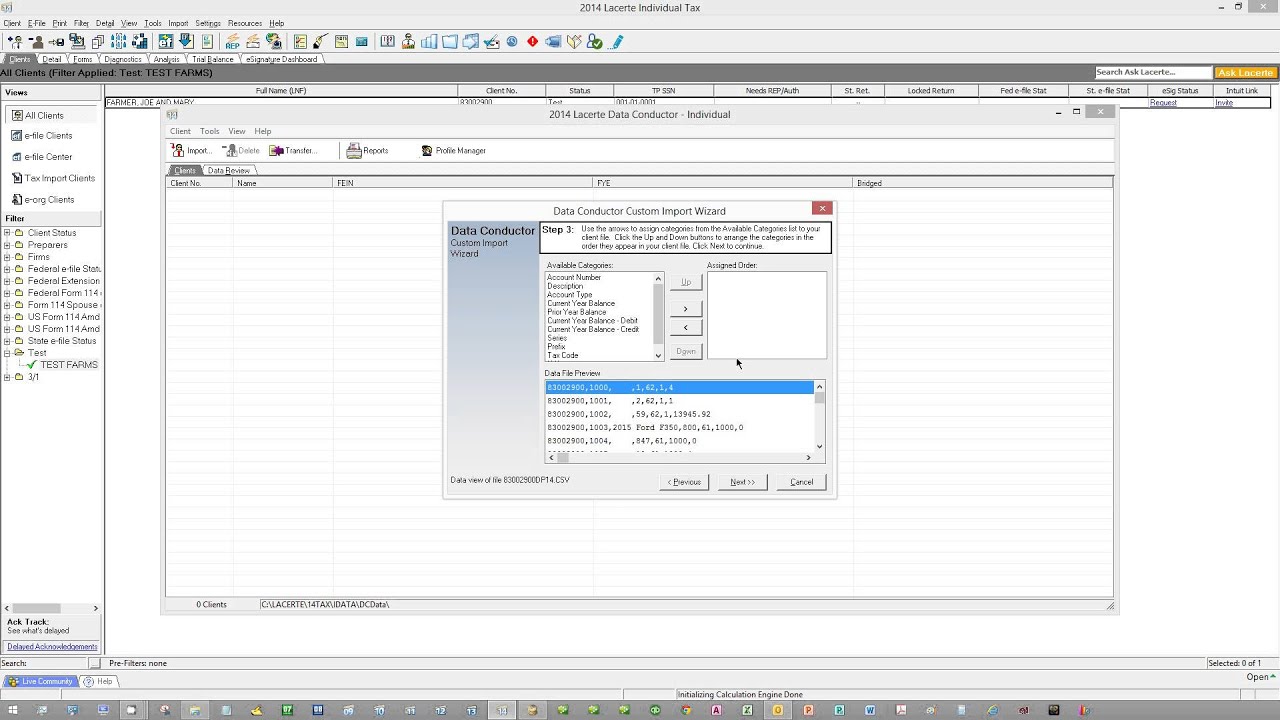Cancel the Custom Import Wizard

pyautogui.click(x=802, y=482)
